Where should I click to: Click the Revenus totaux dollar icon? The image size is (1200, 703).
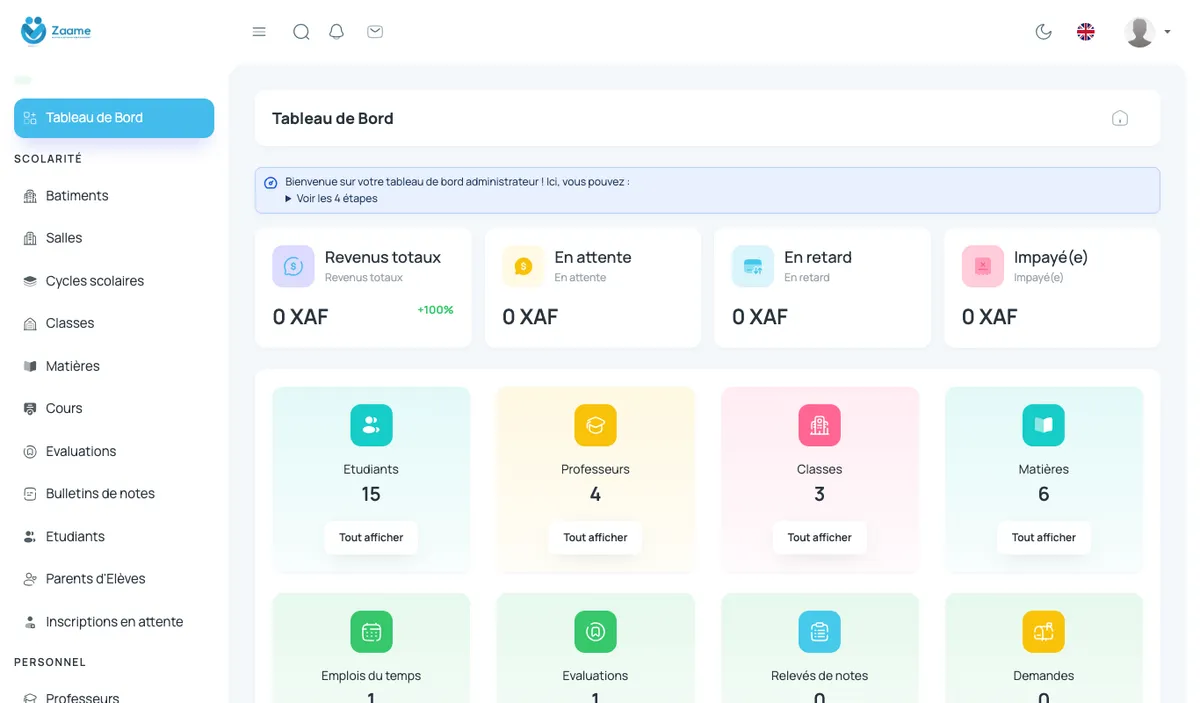coord(293,266)
